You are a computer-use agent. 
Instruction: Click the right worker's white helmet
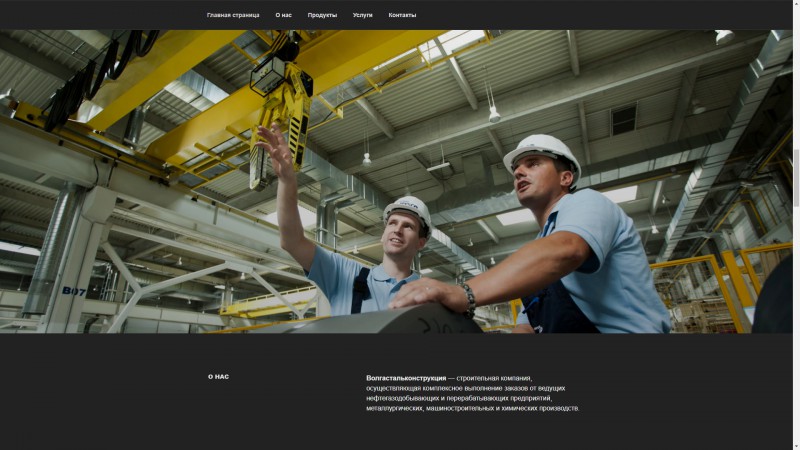(x=542, y=156)
